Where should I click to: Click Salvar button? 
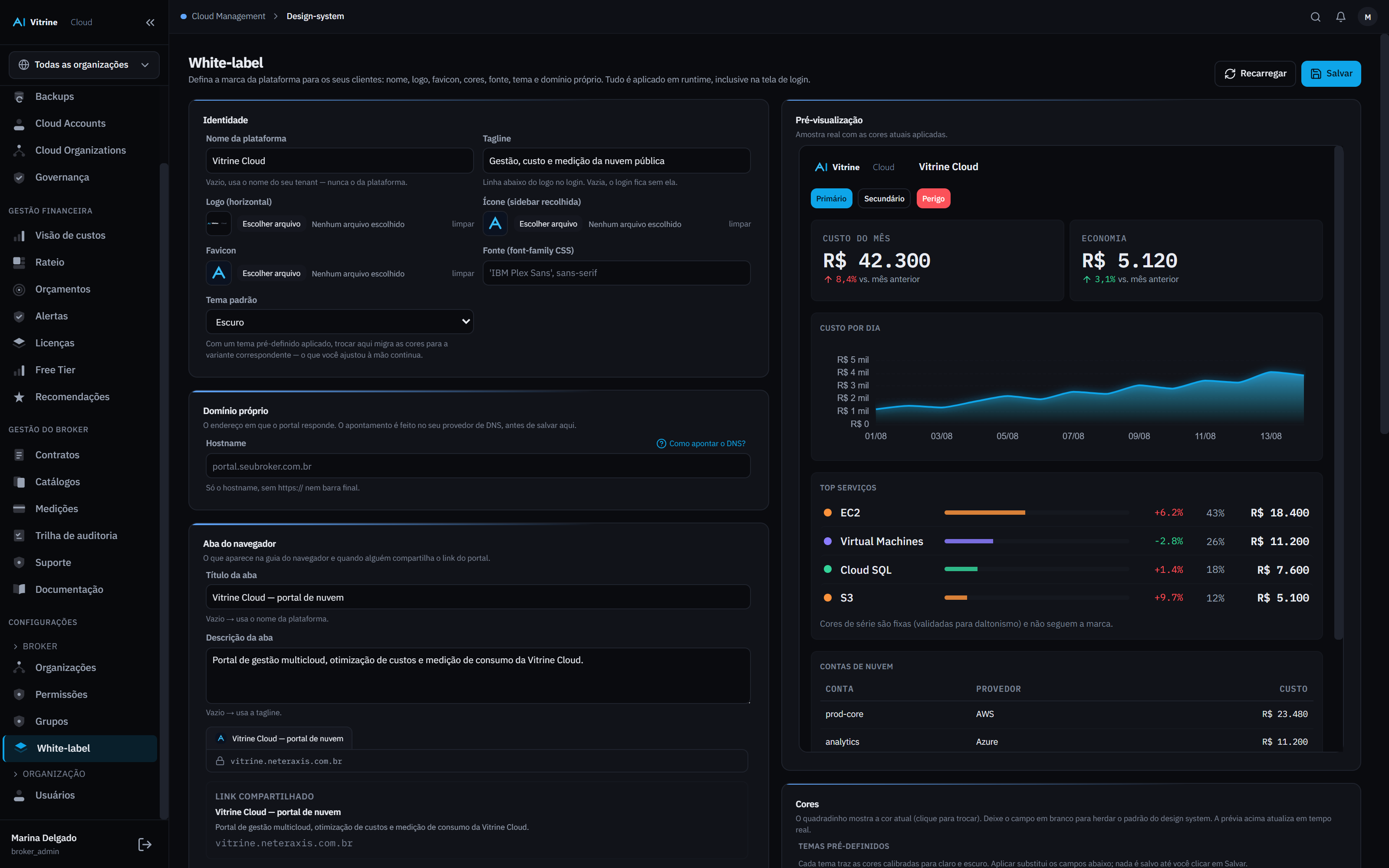click(x=1330, y=73)
